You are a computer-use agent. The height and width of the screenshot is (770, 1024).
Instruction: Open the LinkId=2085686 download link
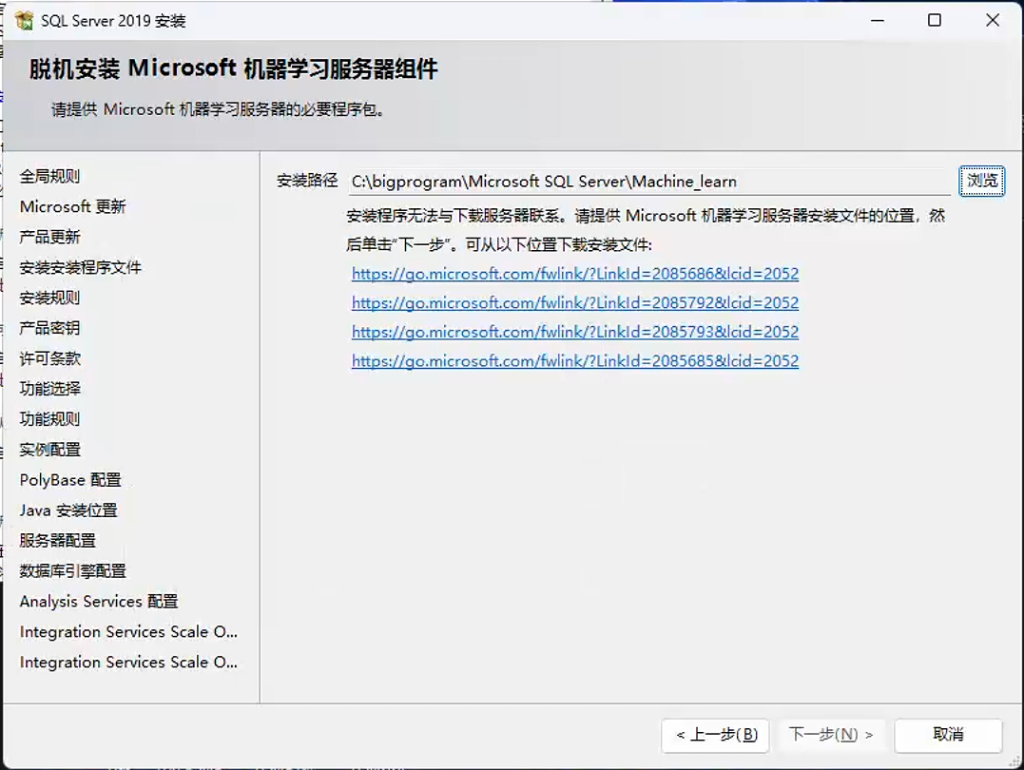pyautogui.click(x=575, y=274)
